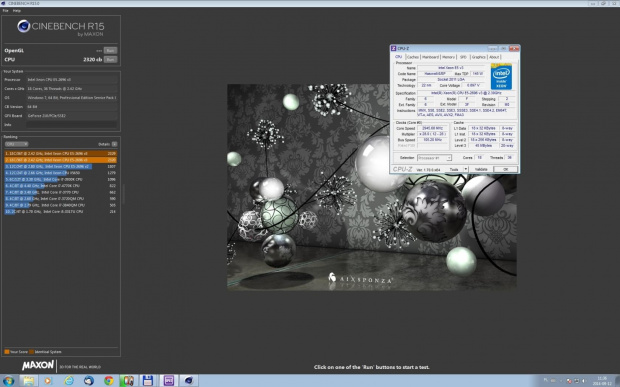The image size is (620, 387).
Task: Select the Core i7-4770K ranking row
Action: coord(60,186)
